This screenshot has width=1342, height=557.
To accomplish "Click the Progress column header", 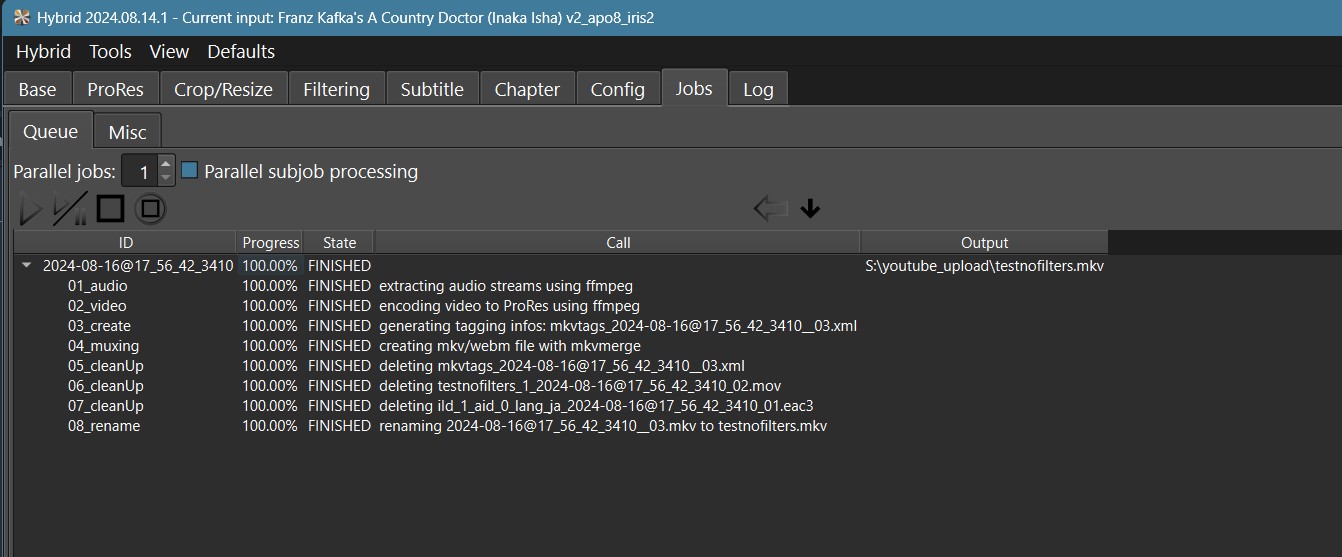I will [270, 242].
